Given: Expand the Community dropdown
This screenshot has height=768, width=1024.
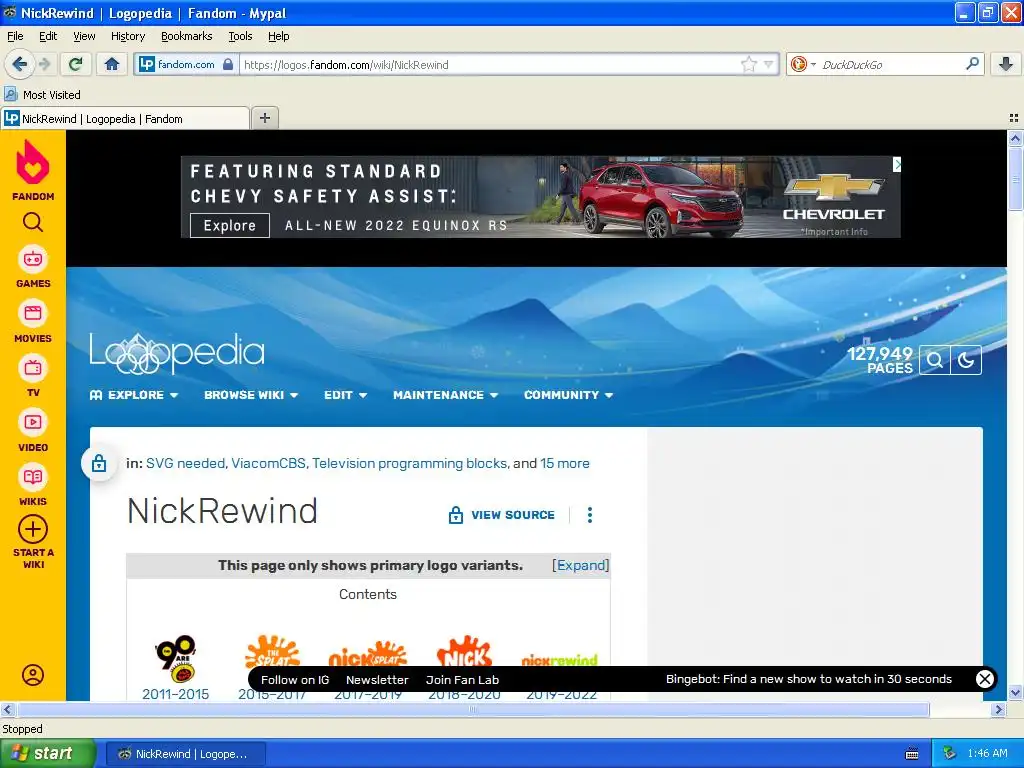Looking at the screenshot, I should pyautogui.click(x=568, y=395).
